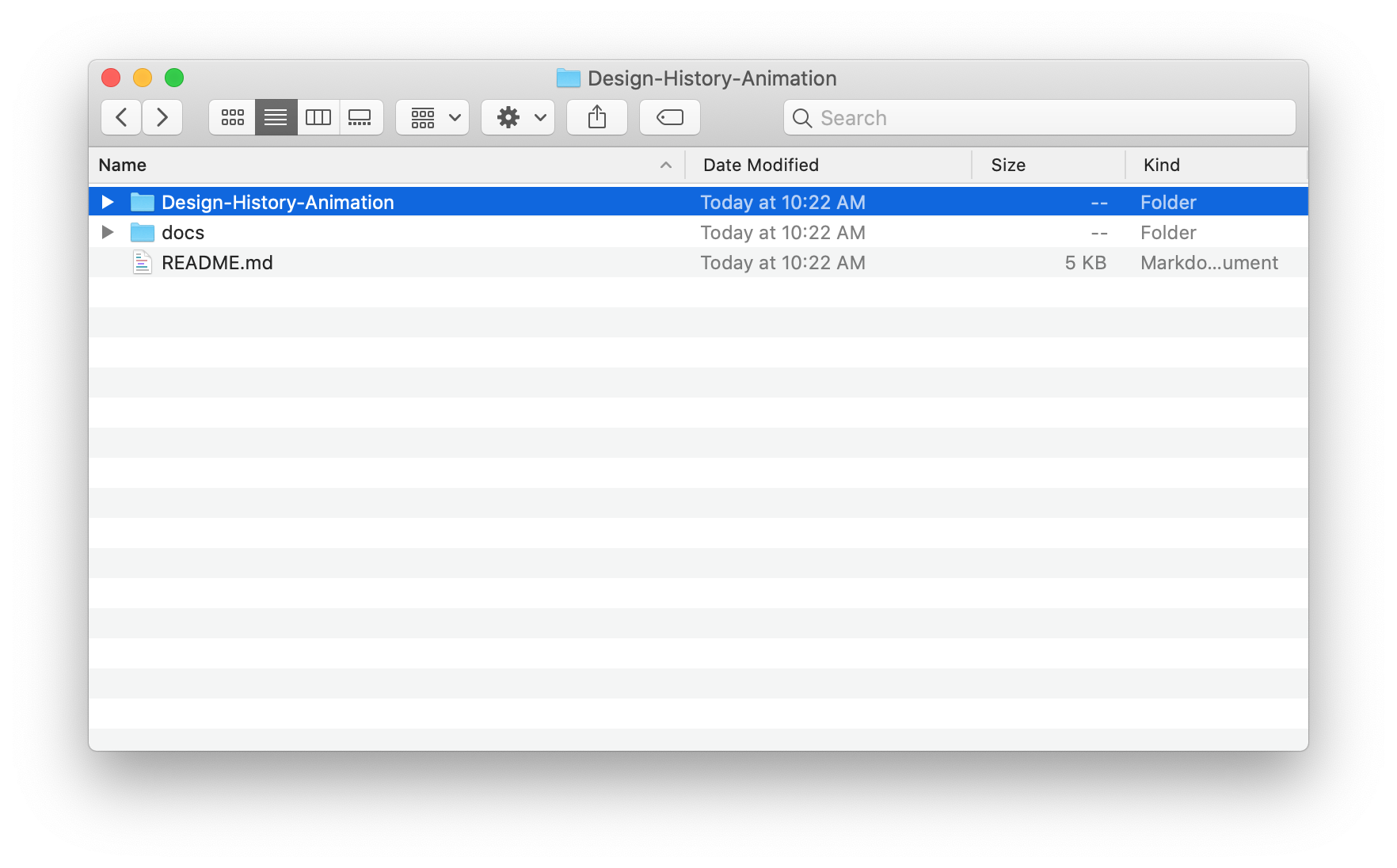The height and width of the screenshot is (868, 1397).
Task: Select the README.md file name
Action: (x=217, y=262)
